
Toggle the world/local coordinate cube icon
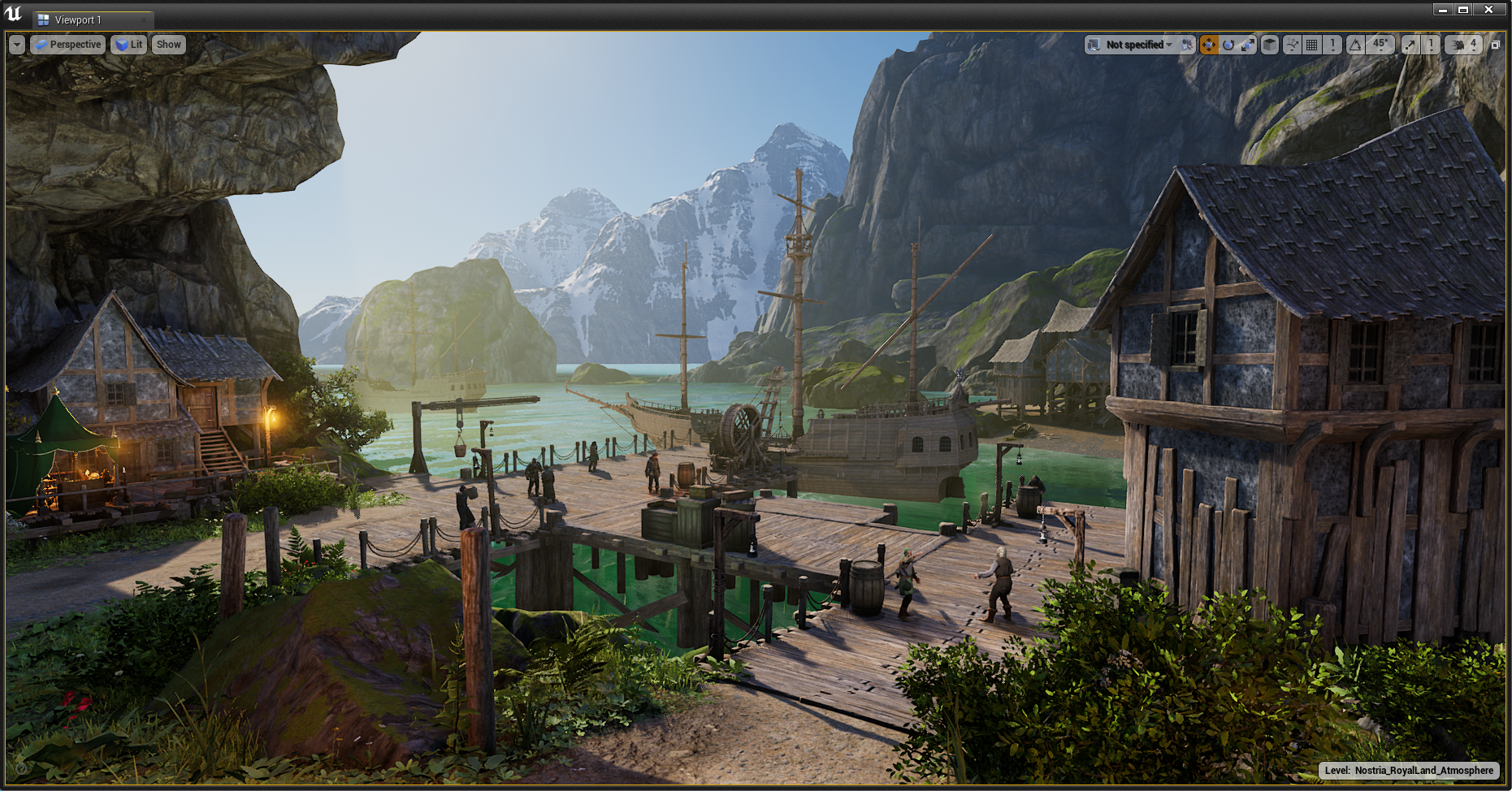click(1269, 45)
